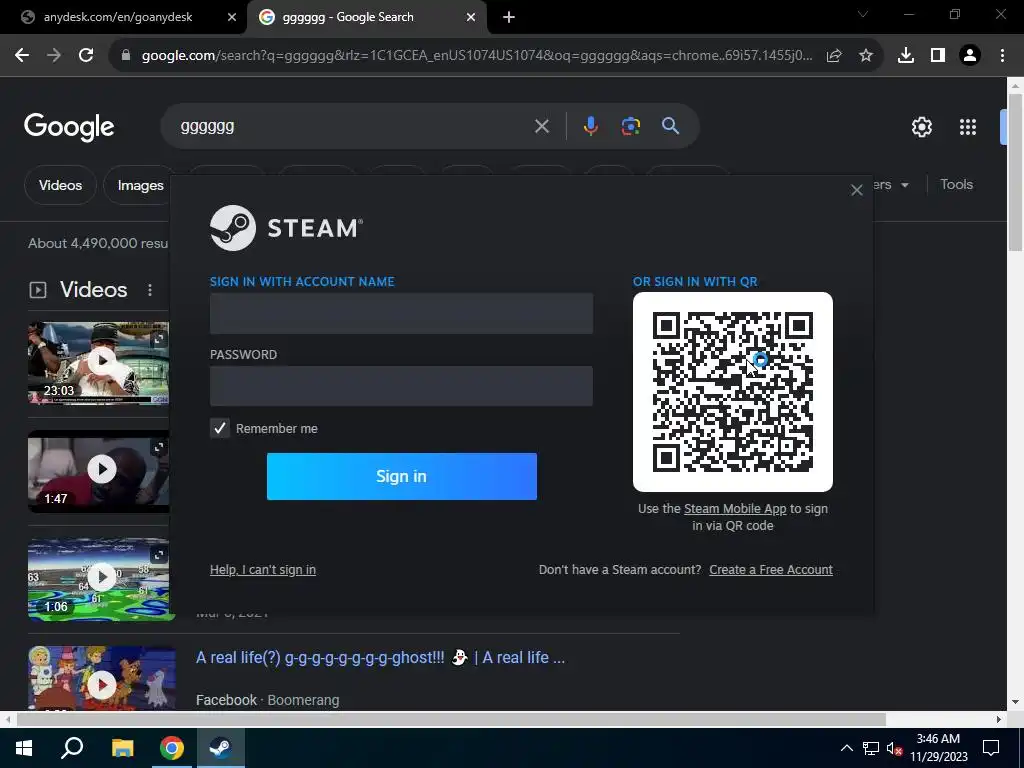Click the browser forward arrow
This screenshot has width=1024, height=768.
pyautogui.click(x=54, y=56)
